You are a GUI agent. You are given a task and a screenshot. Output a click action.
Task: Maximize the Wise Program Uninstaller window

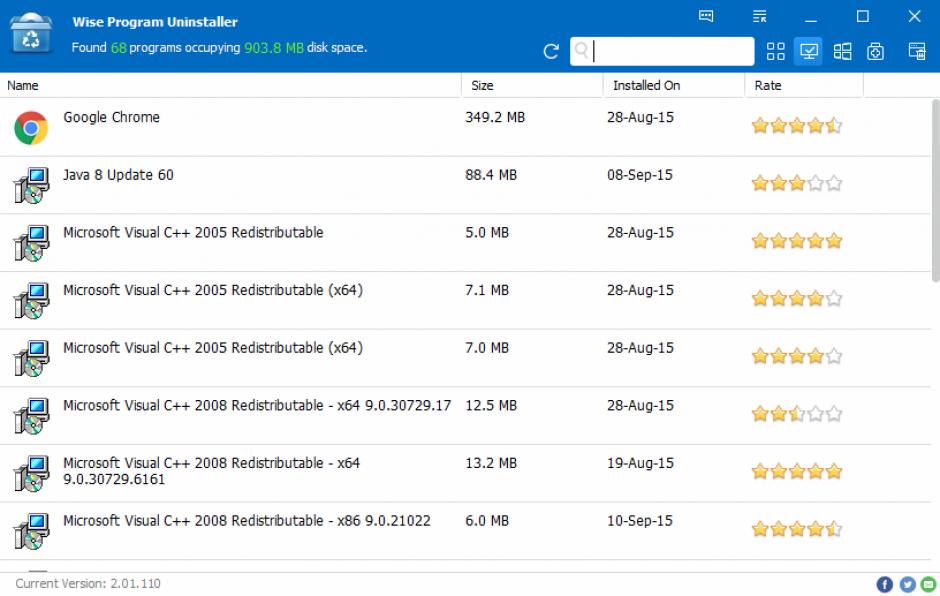(862, 17)
